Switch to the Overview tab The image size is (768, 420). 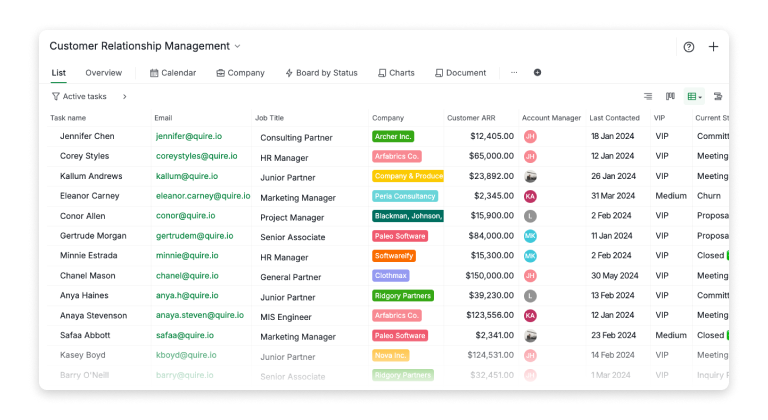tap(103, 73)
